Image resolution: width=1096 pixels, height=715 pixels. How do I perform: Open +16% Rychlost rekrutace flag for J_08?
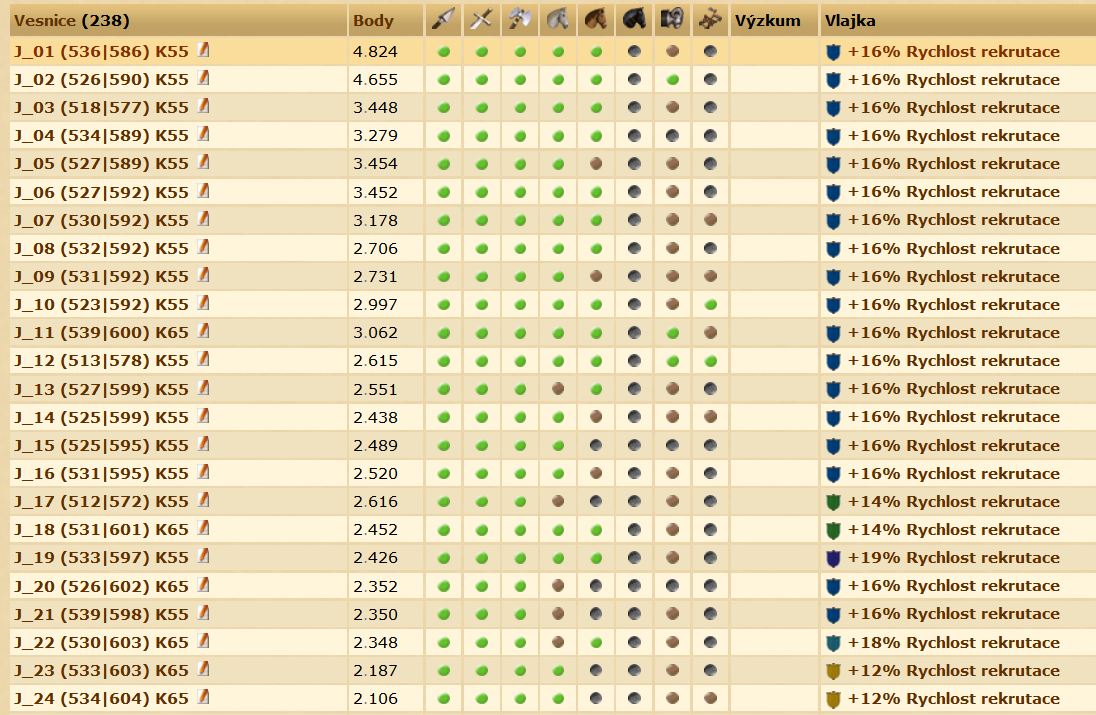pos(953,249)
